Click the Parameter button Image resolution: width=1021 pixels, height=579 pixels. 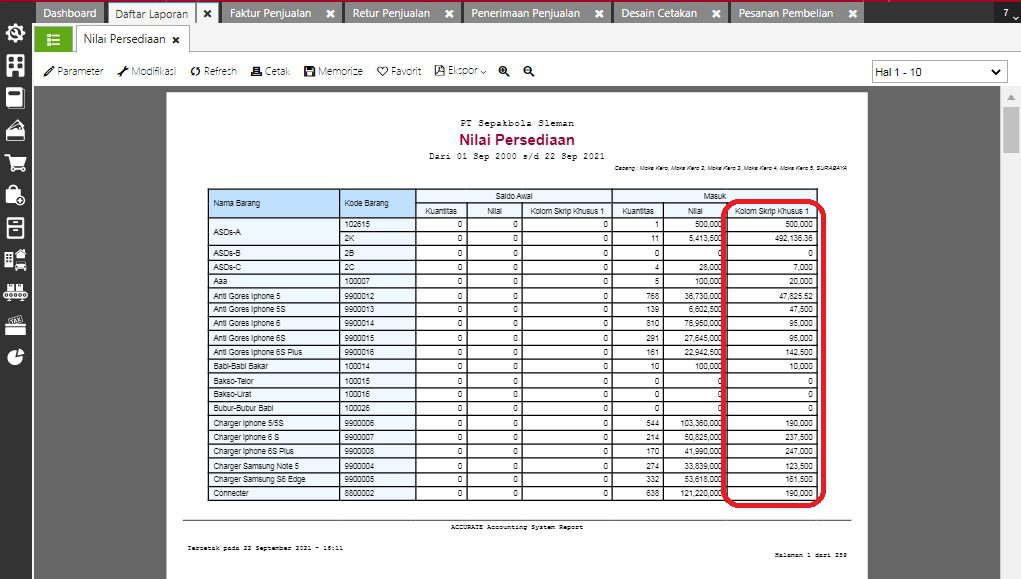(73, 71)
